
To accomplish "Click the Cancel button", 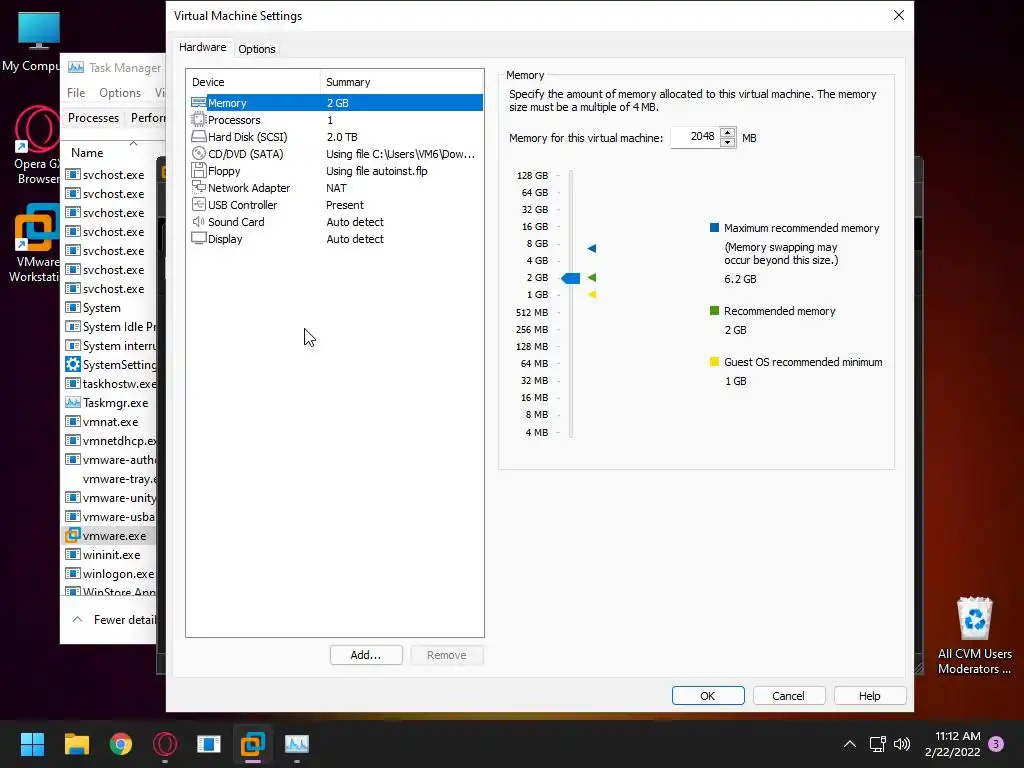I will (788, 696).
